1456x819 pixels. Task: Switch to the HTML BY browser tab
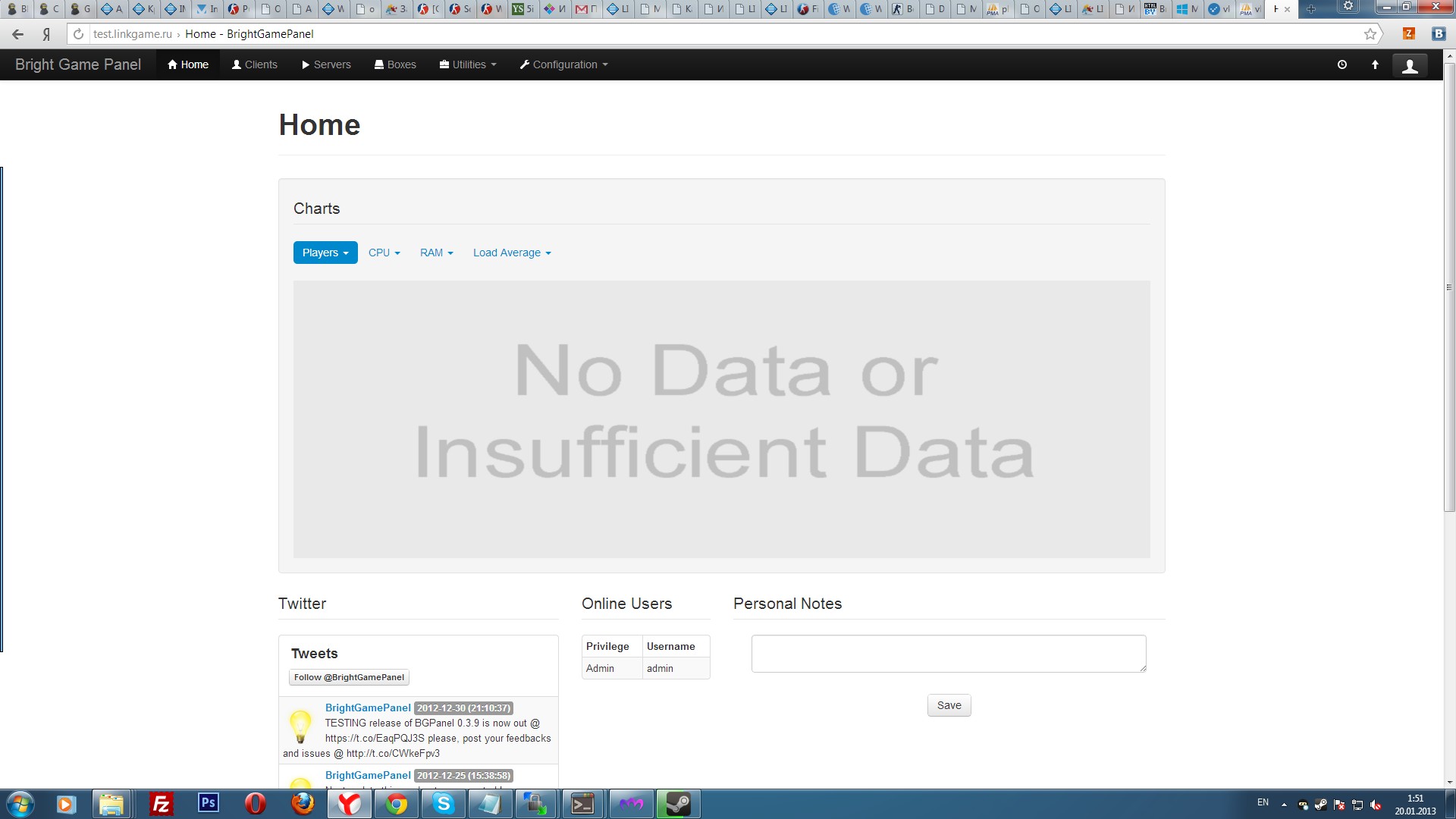[x=1156, y=9]
